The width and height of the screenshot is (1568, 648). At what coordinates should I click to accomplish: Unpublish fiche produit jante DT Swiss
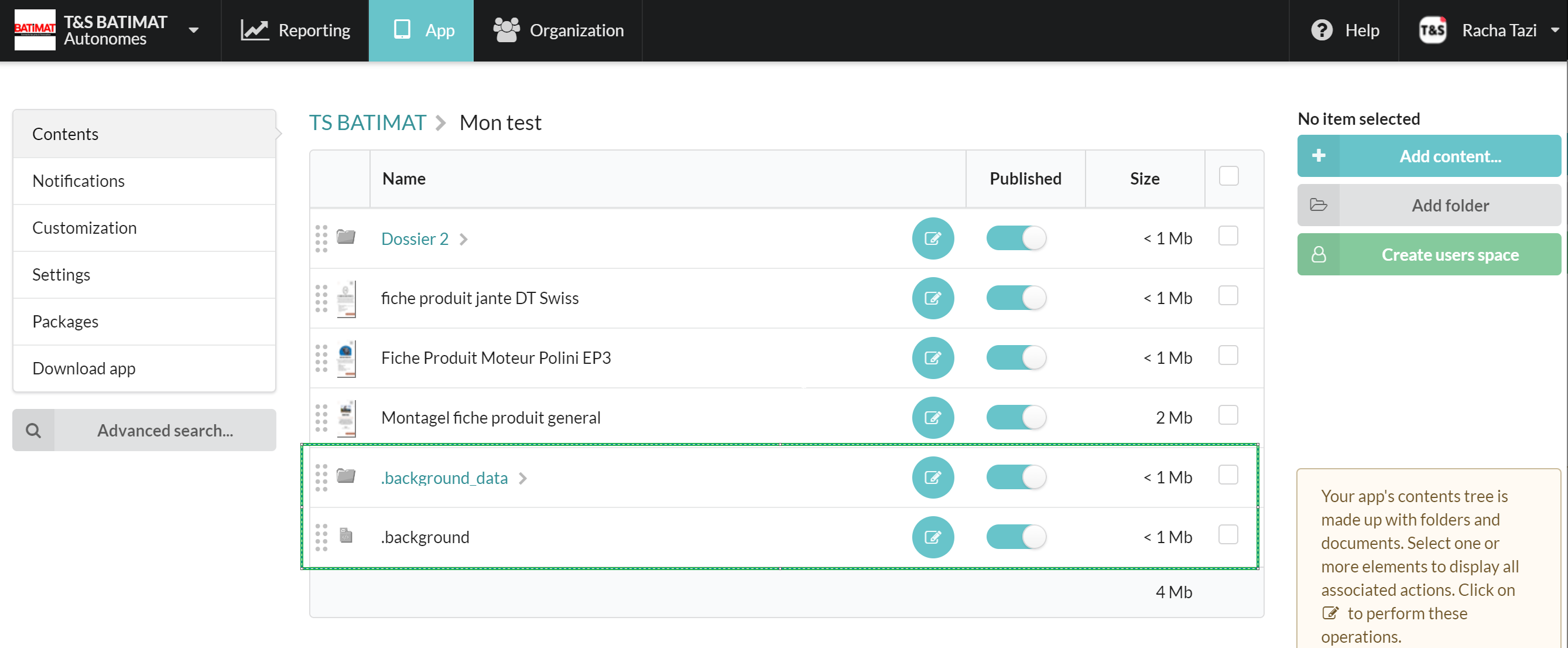1016,298
